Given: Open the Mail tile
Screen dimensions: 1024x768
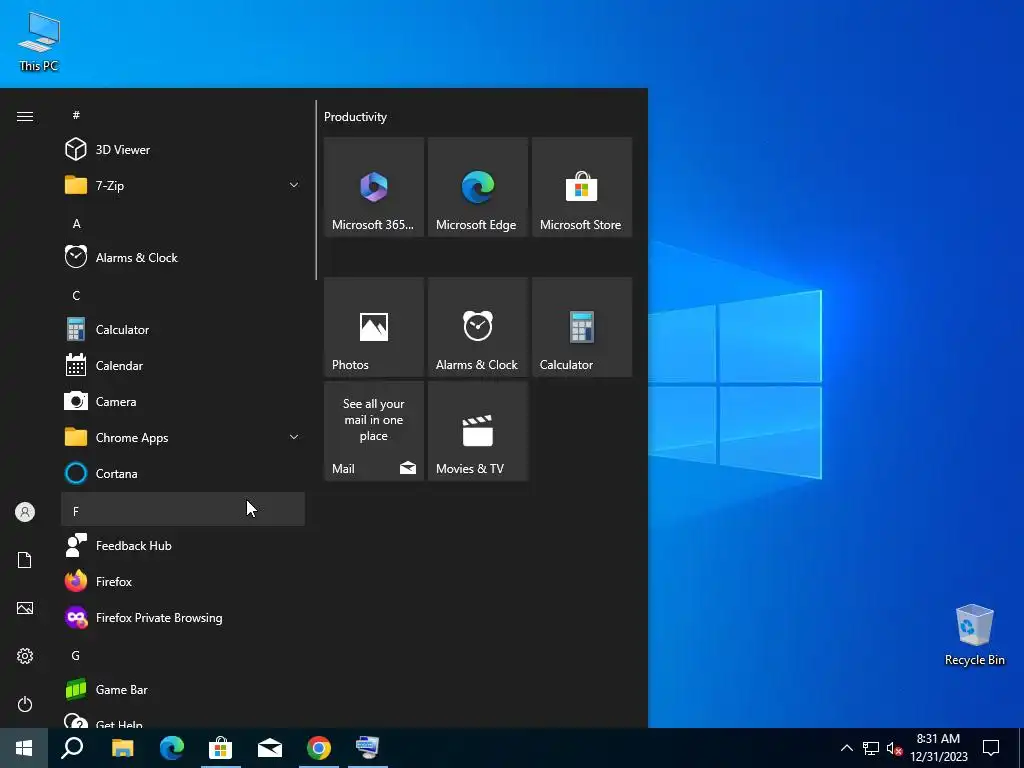Looking at the screenshot, I should click(x=374, y=431).
